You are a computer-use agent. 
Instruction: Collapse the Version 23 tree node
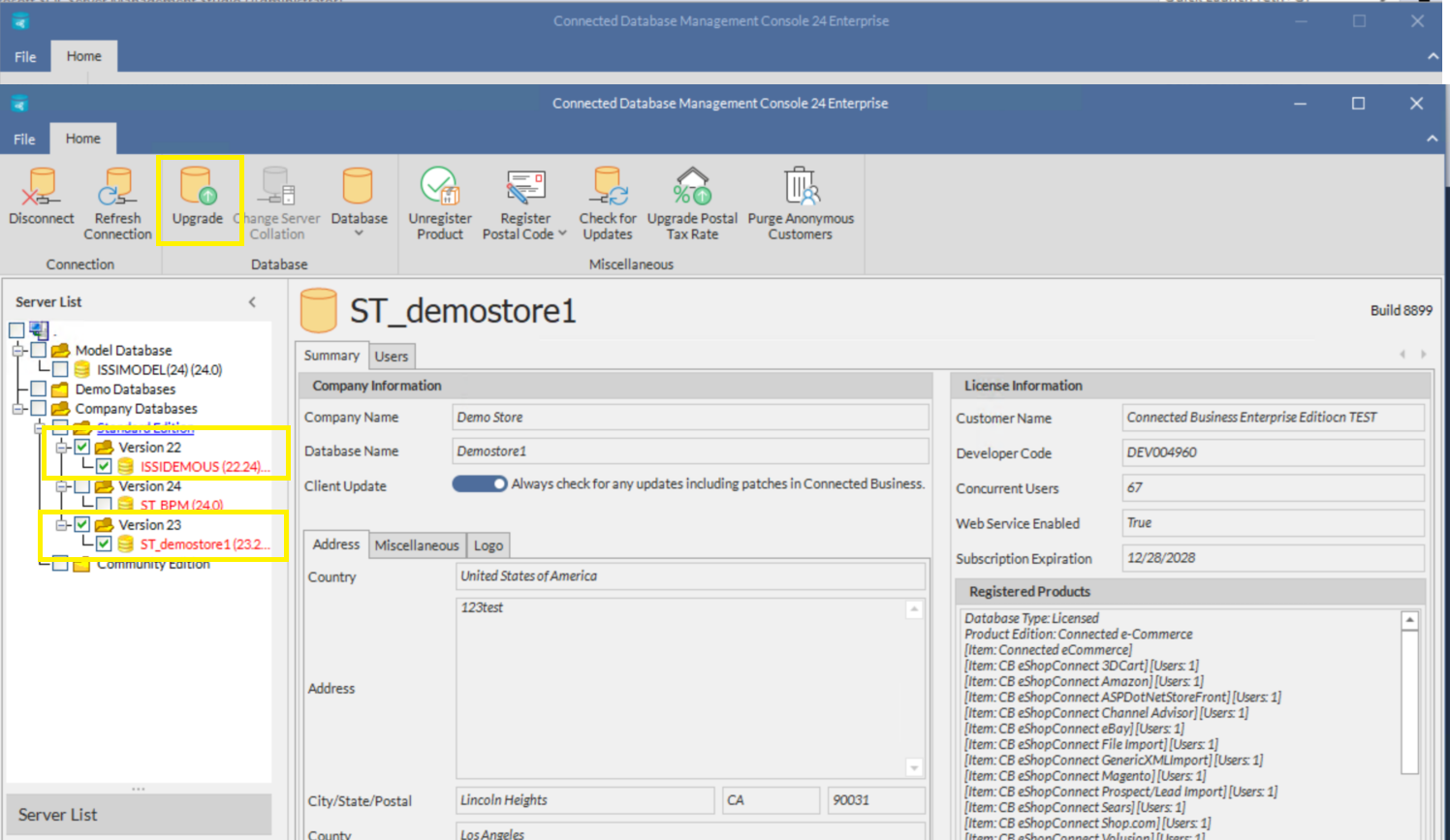point(62,525)
